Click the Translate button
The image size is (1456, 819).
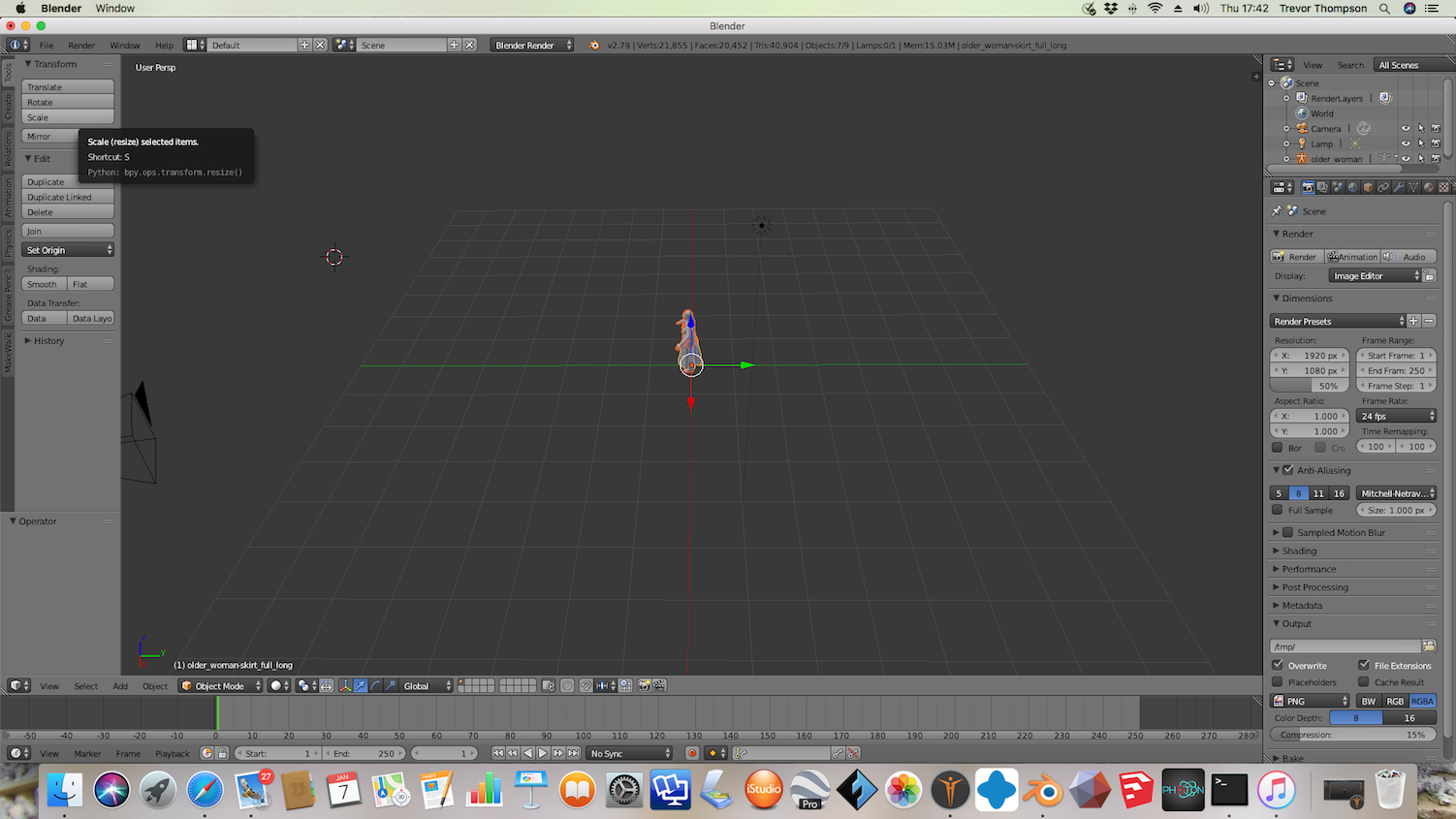coord(68,87)
